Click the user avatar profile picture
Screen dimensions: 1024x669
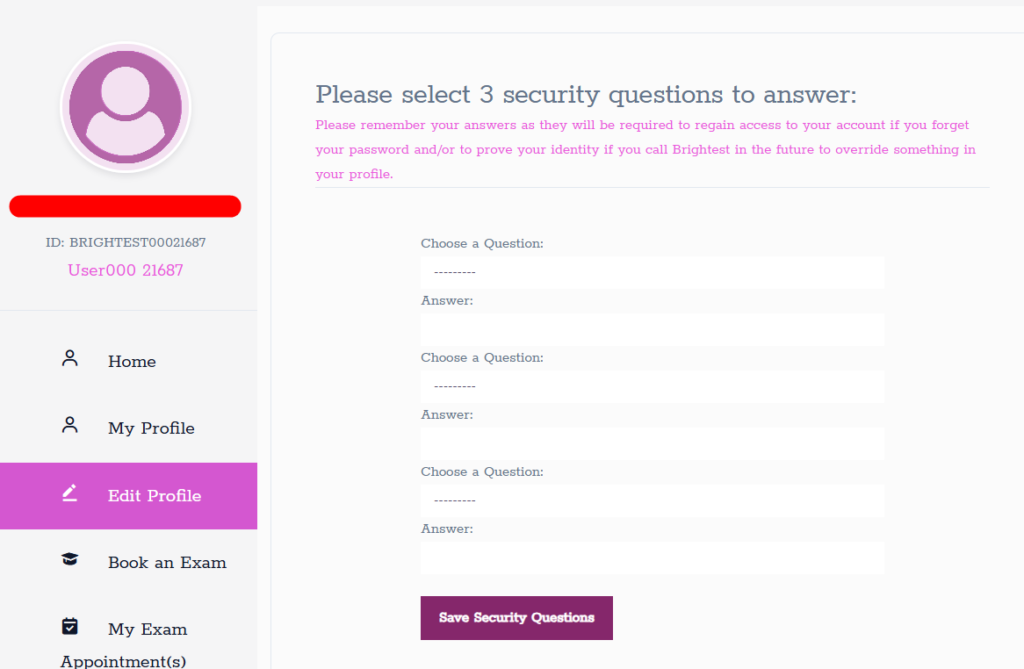126,107
